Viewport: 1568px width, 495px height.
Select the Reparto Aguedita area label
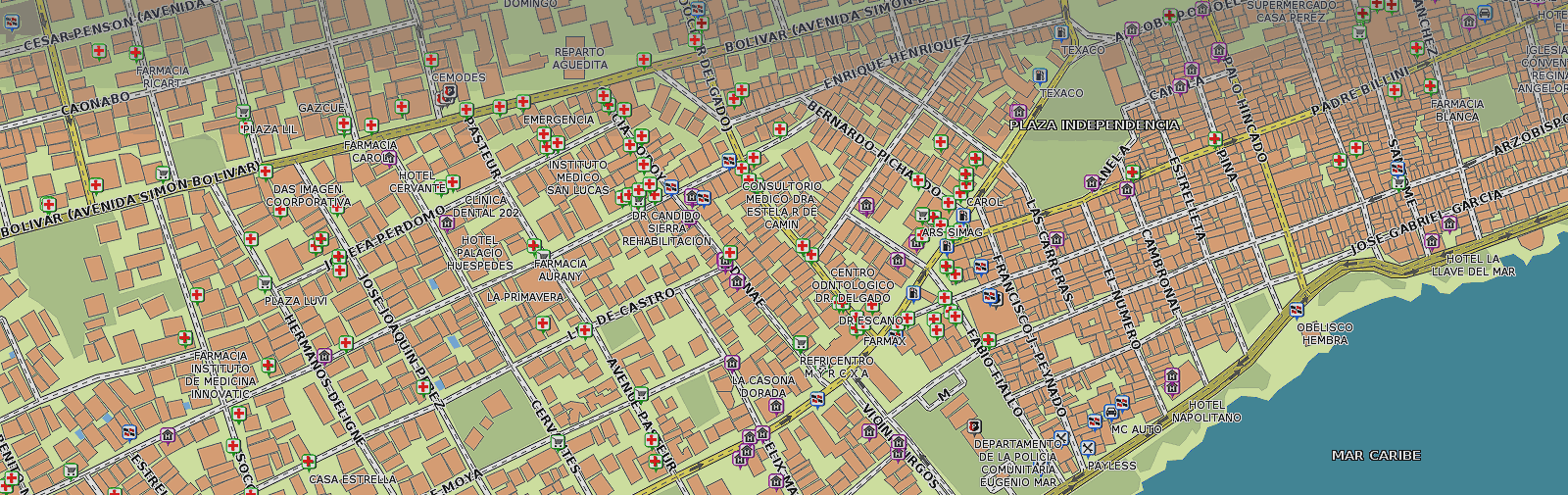(580, 59)
